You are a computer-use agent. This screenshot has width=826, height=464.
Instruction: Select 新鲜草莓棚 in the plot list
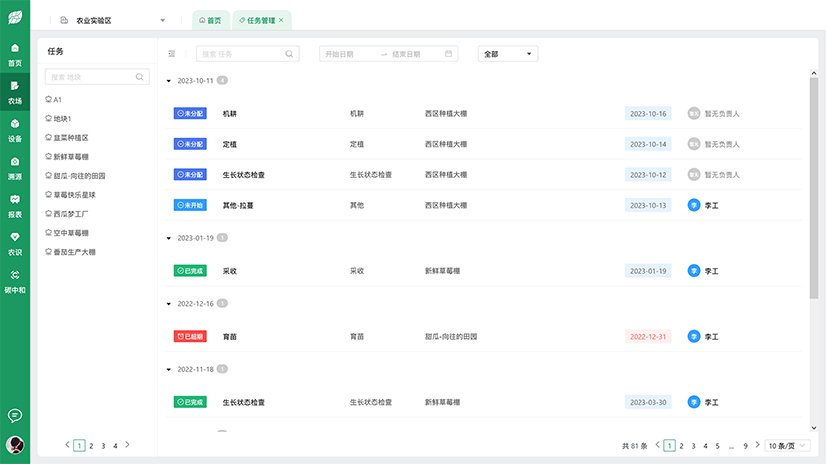(71, 157)
